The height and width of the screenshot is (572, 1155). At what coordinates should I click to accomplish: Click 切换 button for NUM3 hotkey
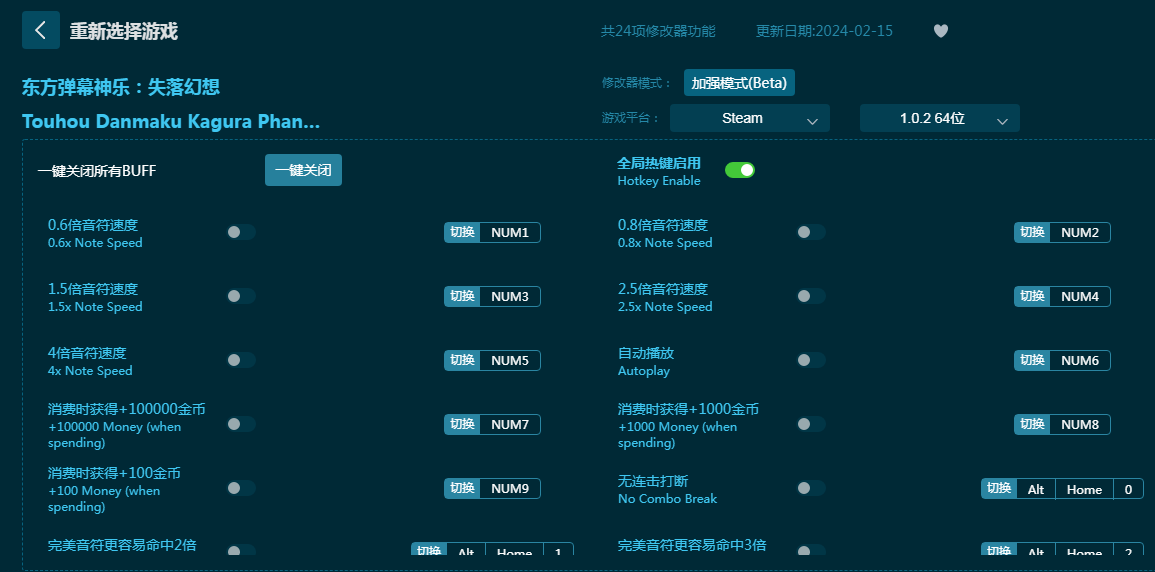click(462, 297)
